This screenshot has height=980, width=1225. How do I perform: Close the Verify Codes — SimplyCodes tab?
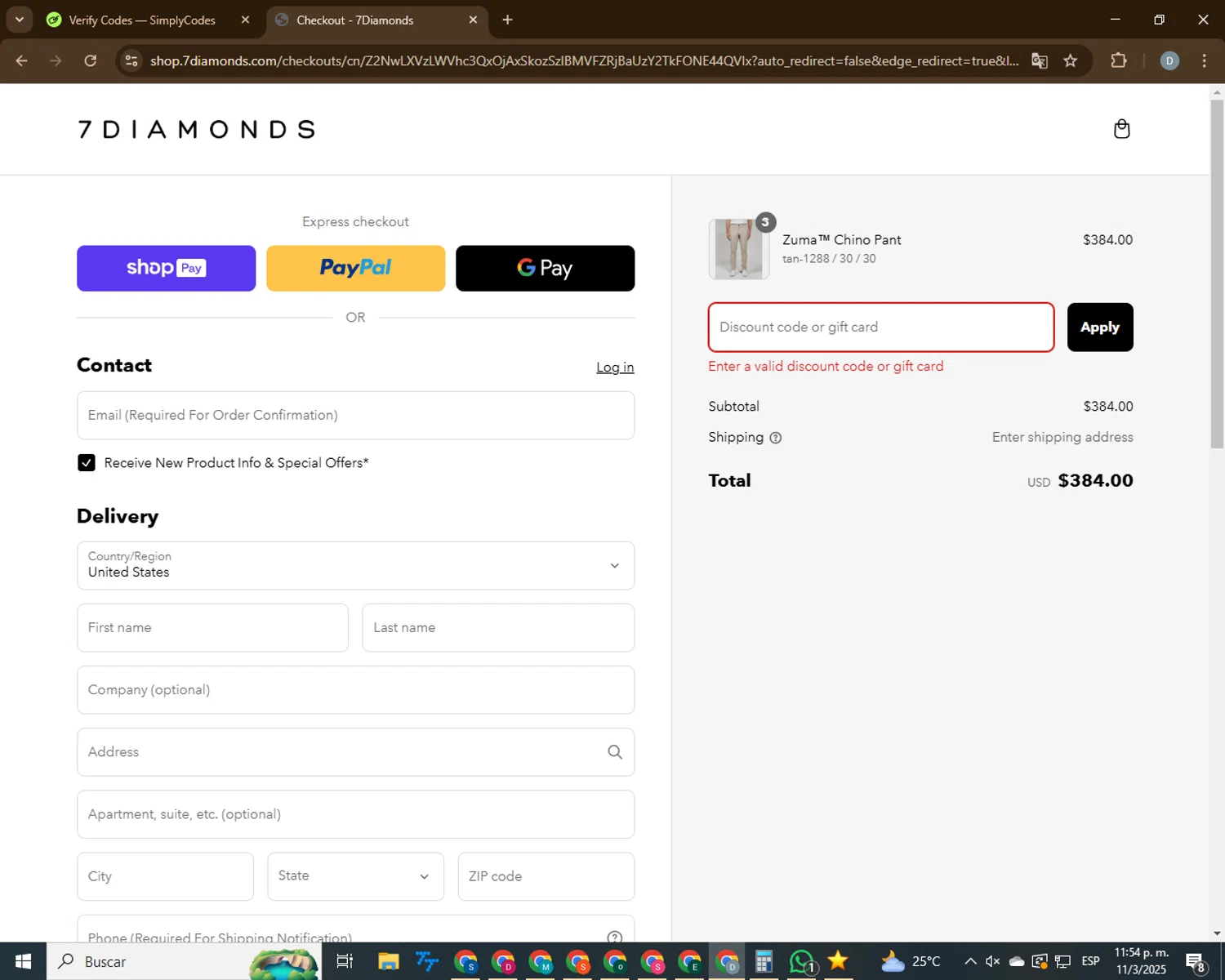[245, 20]
